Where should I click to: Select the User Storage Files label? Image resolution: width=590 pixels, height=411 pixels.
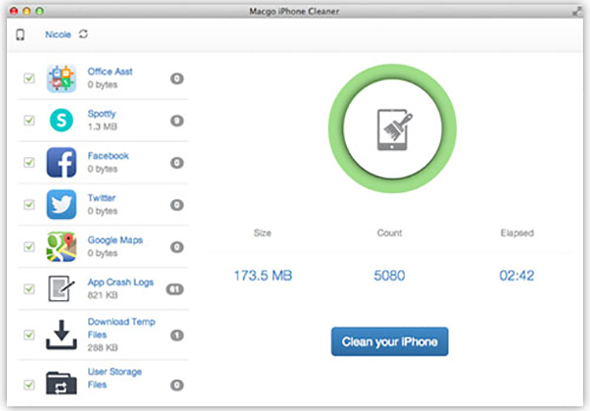(x=114, y=378)
